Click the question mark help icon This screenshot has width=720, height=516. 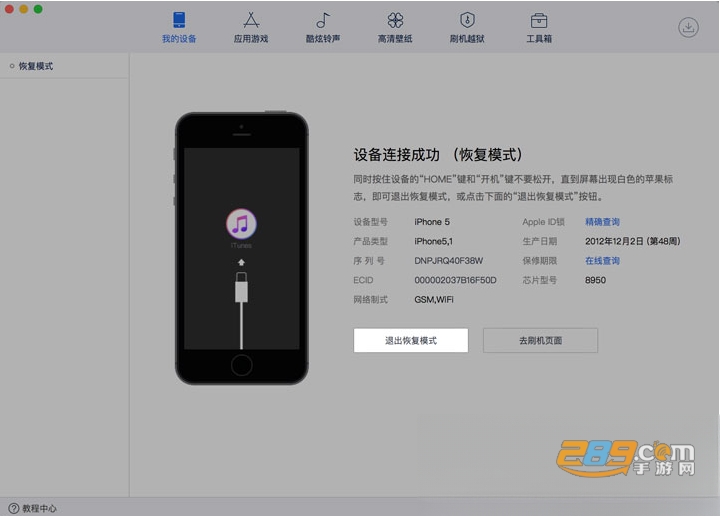(14, 508)
